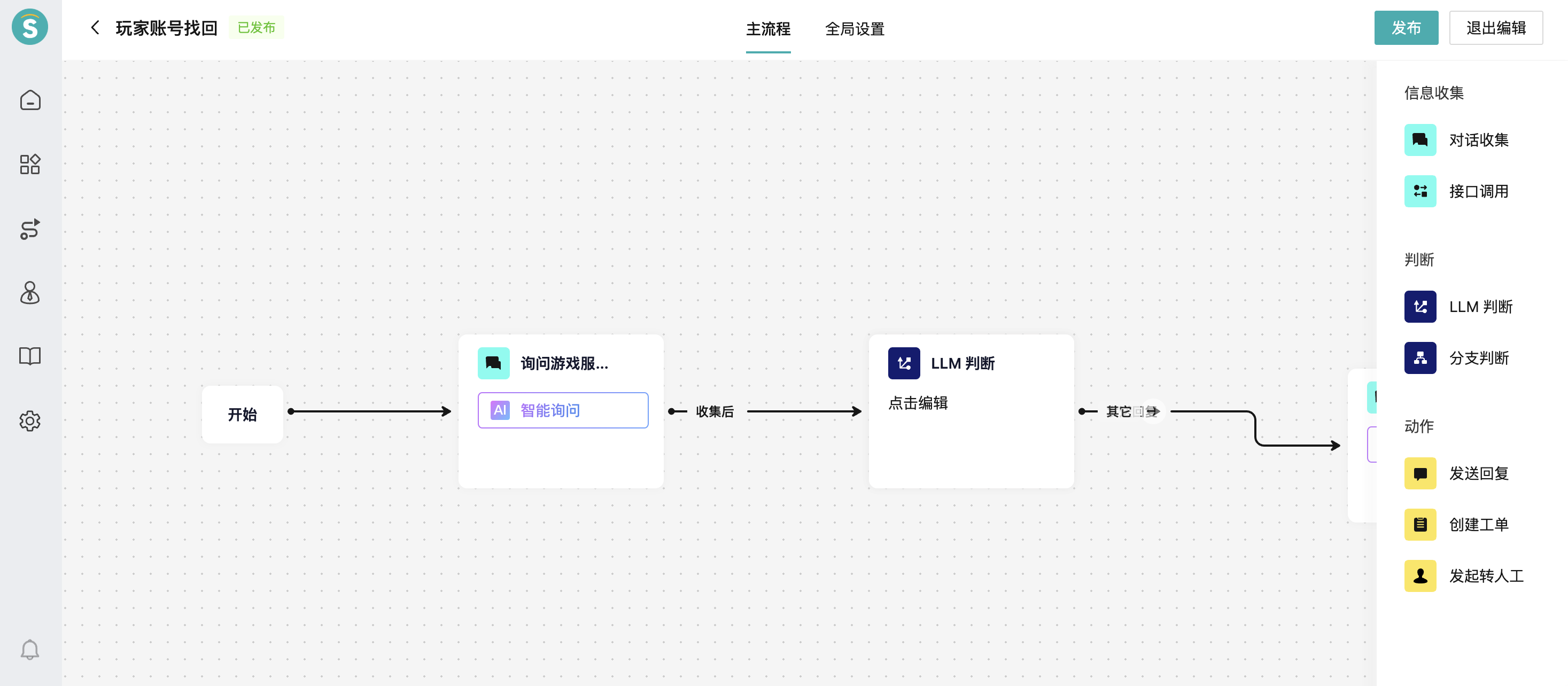
Task: Select the 对话收集 chat icon in the panel
Action: [1420, 140]
